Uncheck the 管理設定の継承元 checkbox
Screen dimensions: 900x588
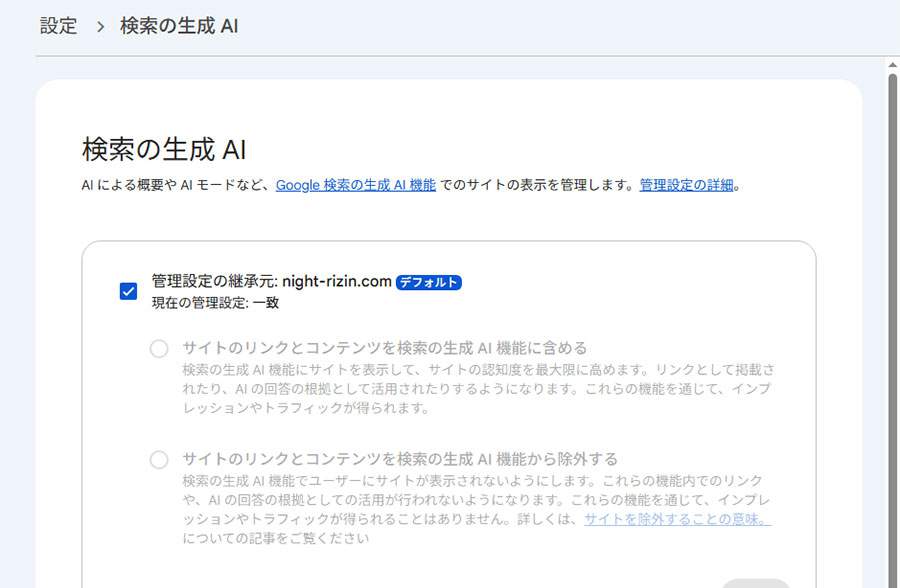point(129,291)
